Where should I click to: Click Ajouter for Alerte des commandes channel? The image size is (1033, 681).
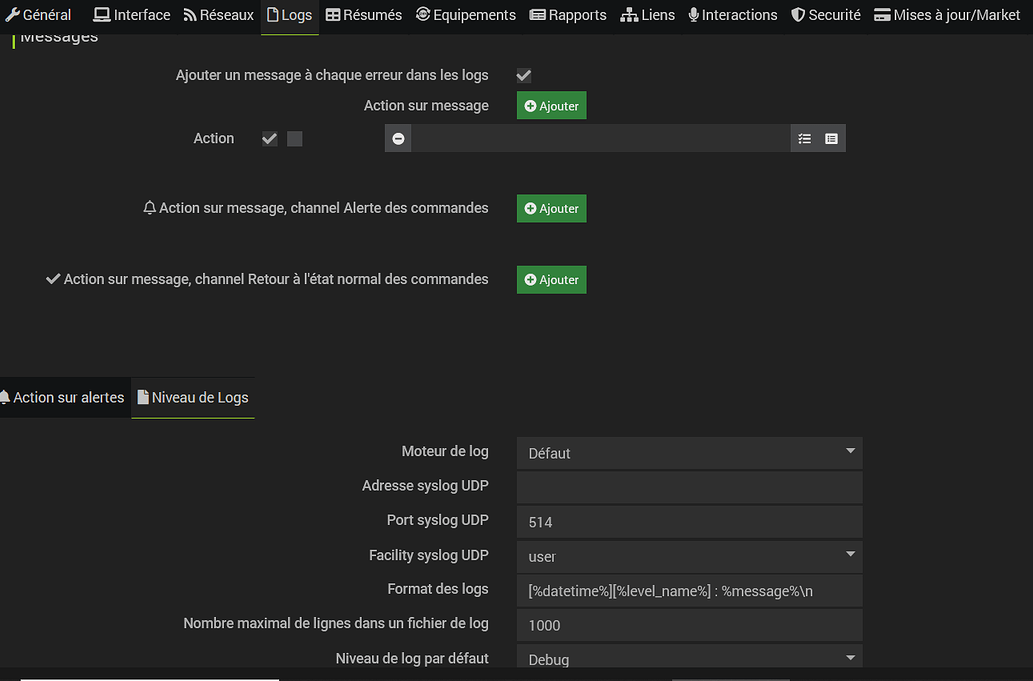pyautogui.click(x=551, y=209)
